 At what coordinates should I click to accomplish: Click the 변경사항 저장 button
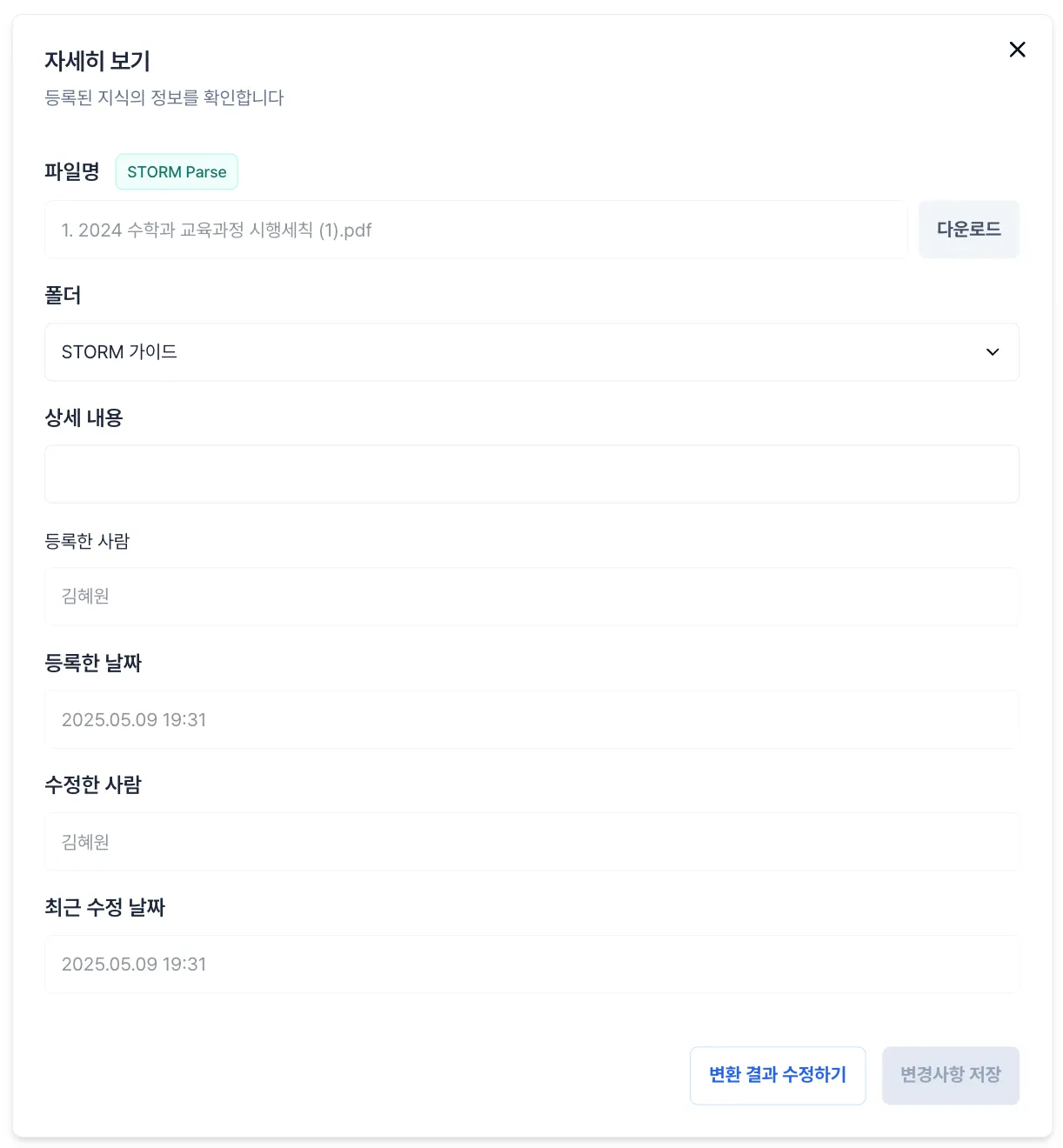950,1075
